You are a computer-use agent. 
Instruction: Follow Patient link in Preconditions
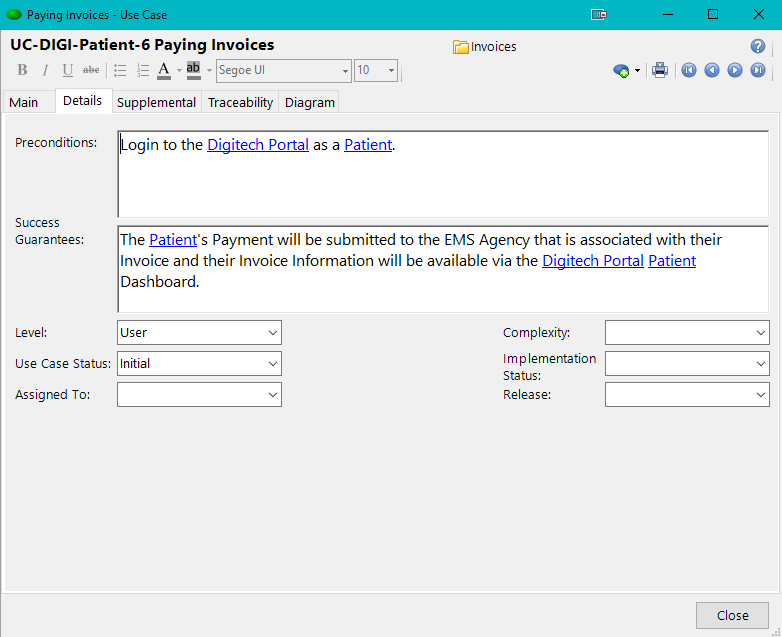[x=368, y=145]
